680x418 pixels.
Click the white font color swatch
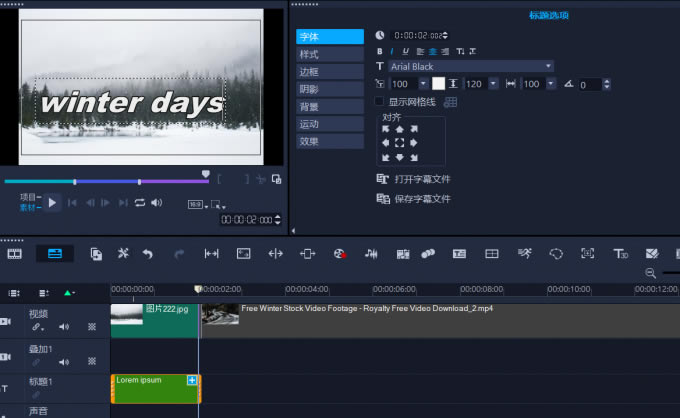438,84
